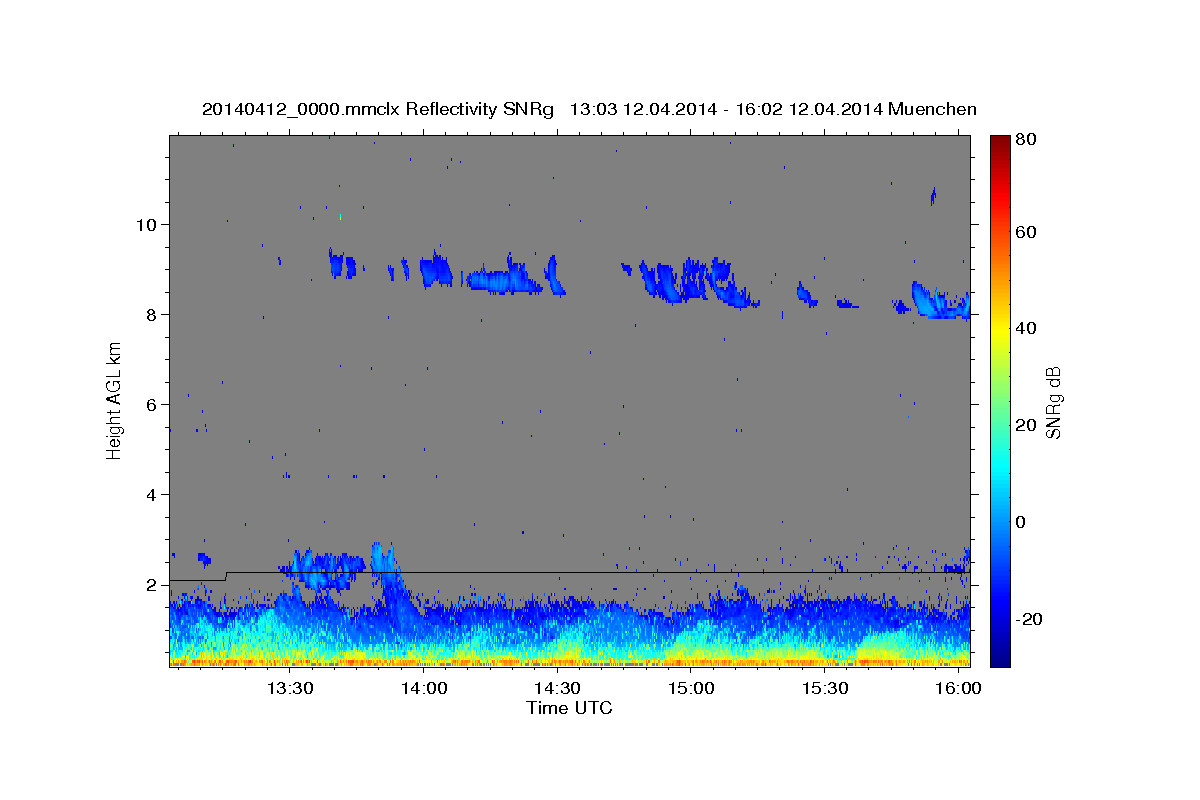
Task: Select the 13:30 time tick label
Action: [290, 689]
